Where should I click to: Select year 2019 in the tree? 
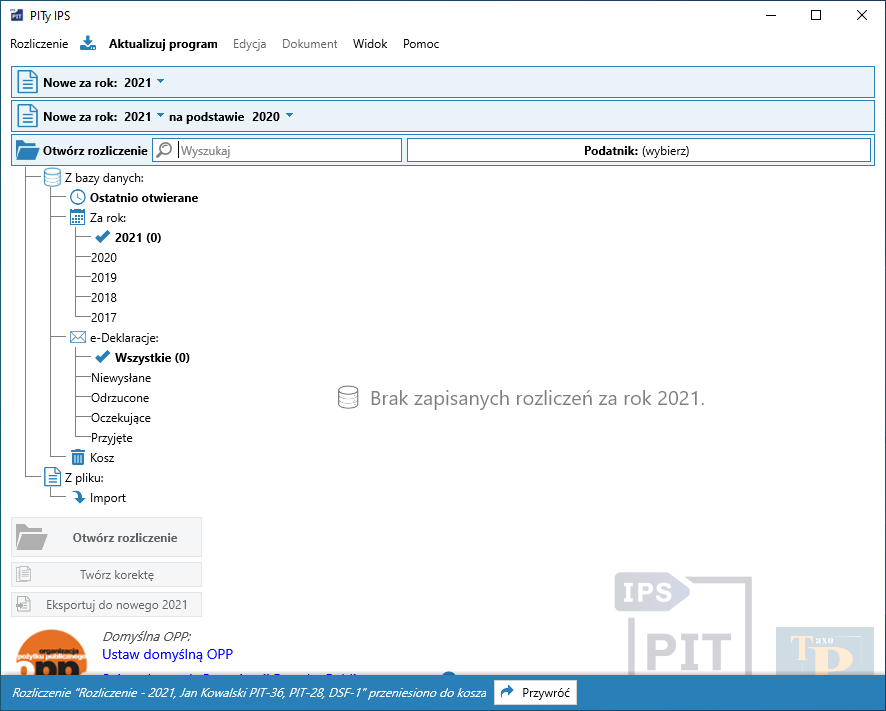tap(104, 278)
